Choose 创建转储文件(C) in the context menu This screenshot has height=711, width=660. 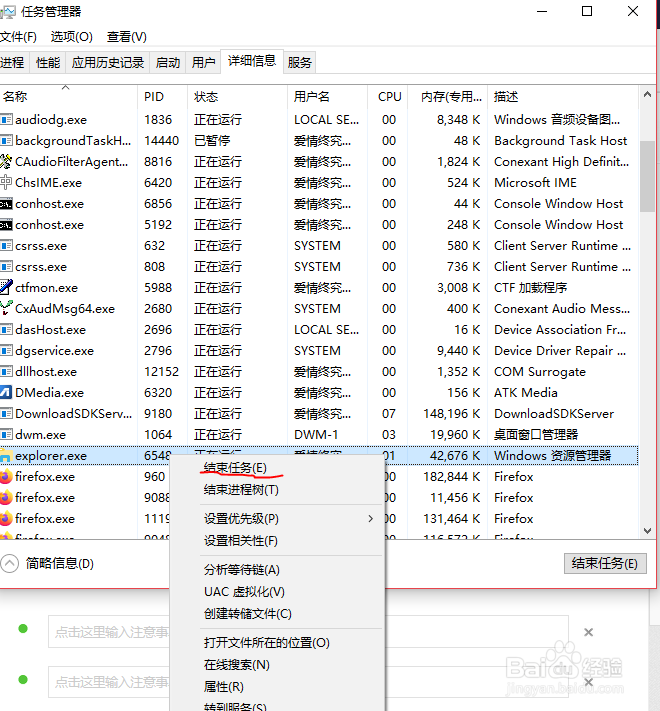pos(248,614)
